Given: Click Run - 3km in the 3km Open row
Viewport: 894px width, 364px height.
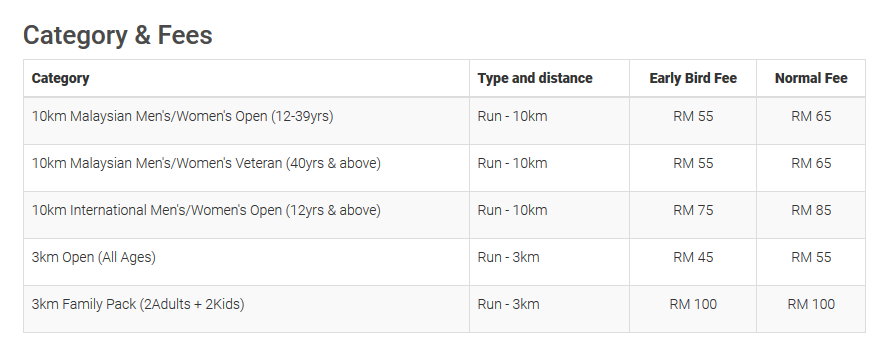Looking at the screenshot, I should (x=508, y=257).
